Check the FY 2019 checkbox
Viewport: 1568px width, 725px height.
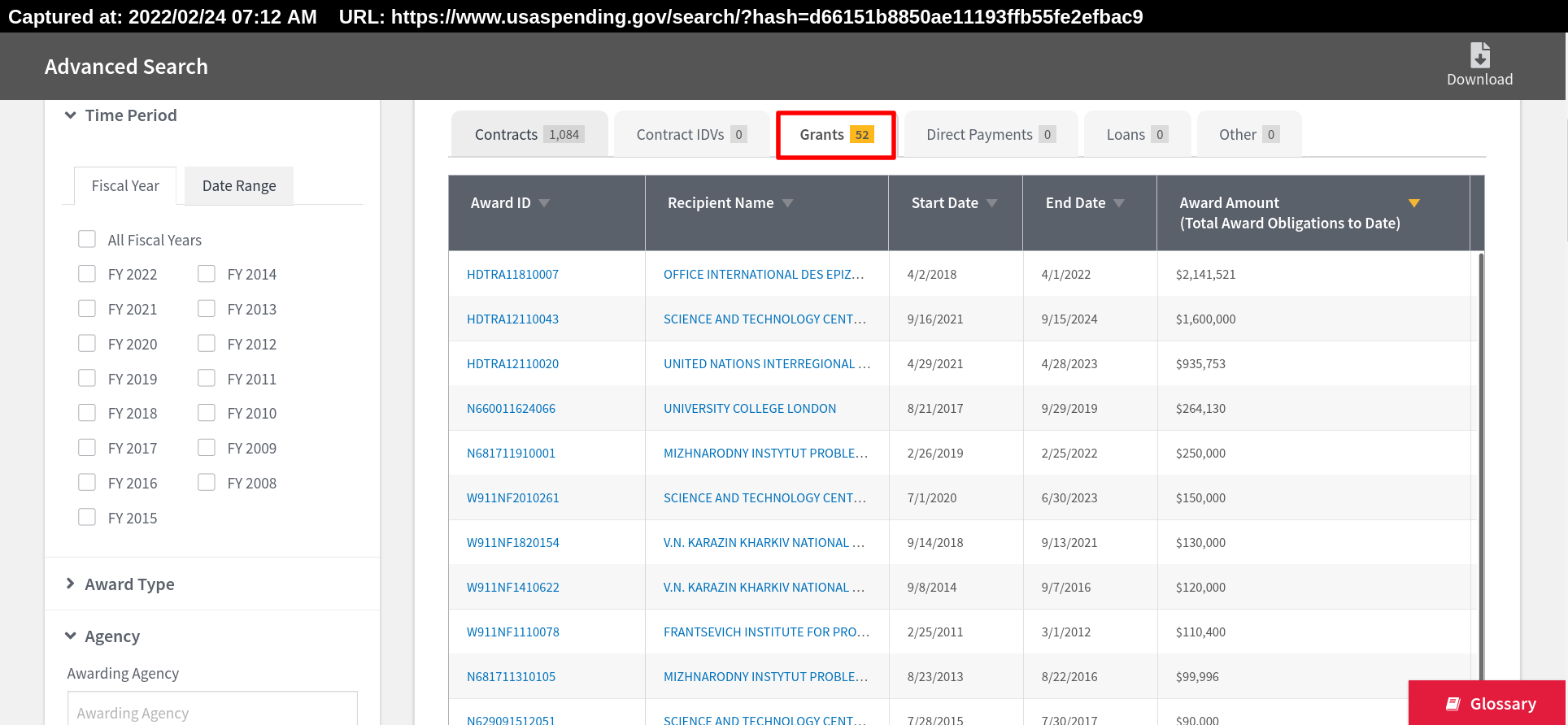tap(87, 378)
